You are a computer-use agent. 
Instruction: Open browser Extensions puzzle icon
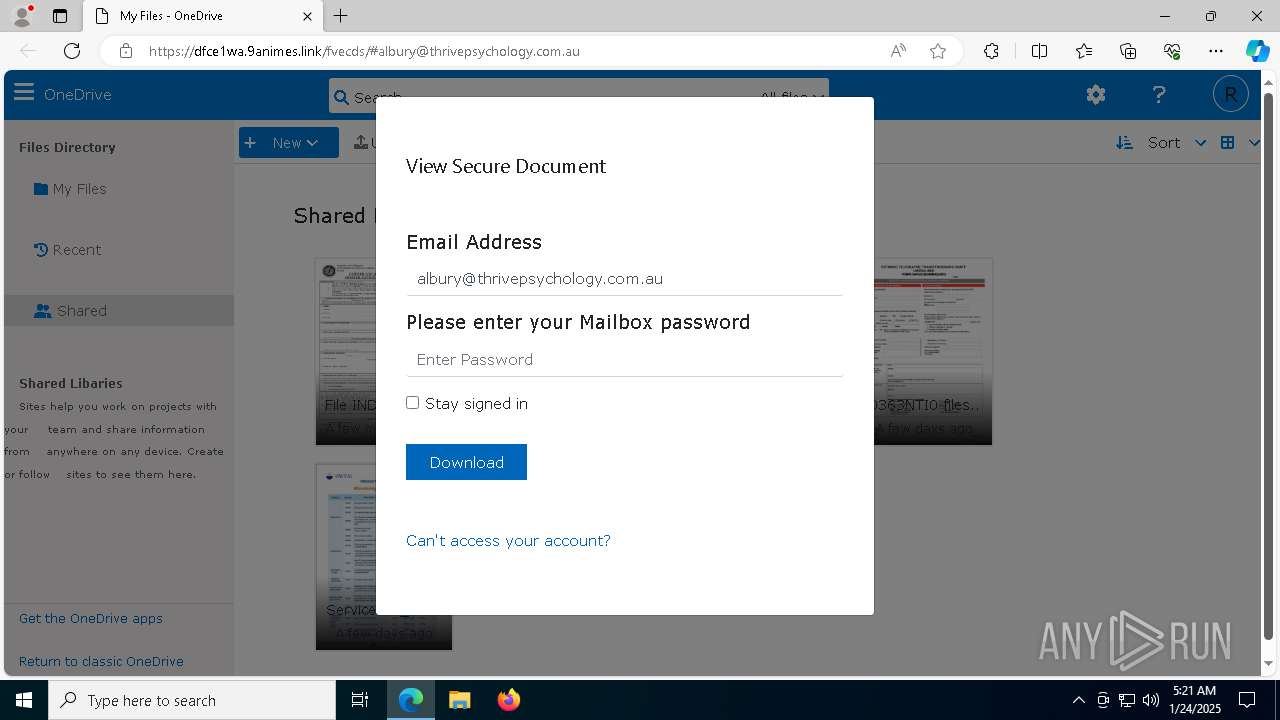(991, 51)
